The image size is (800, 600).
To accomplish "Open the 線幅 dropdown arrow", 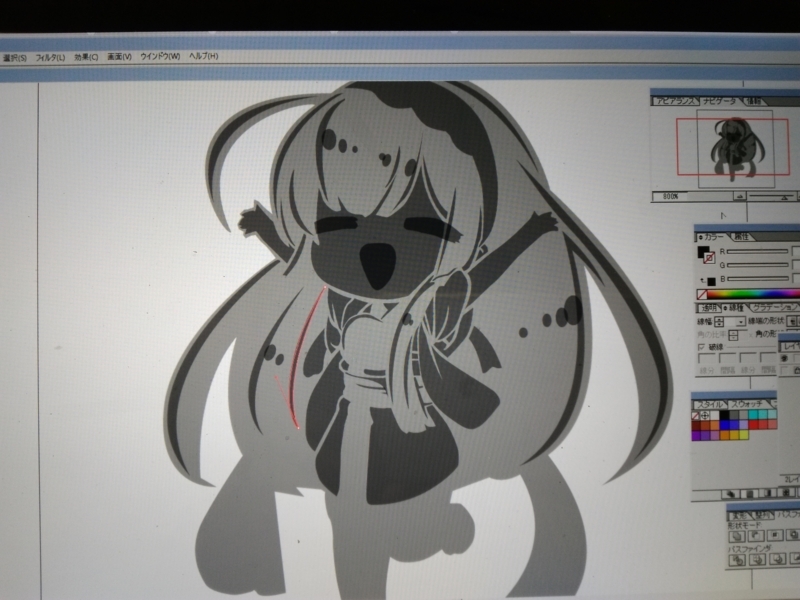I will tap(740, 322).
